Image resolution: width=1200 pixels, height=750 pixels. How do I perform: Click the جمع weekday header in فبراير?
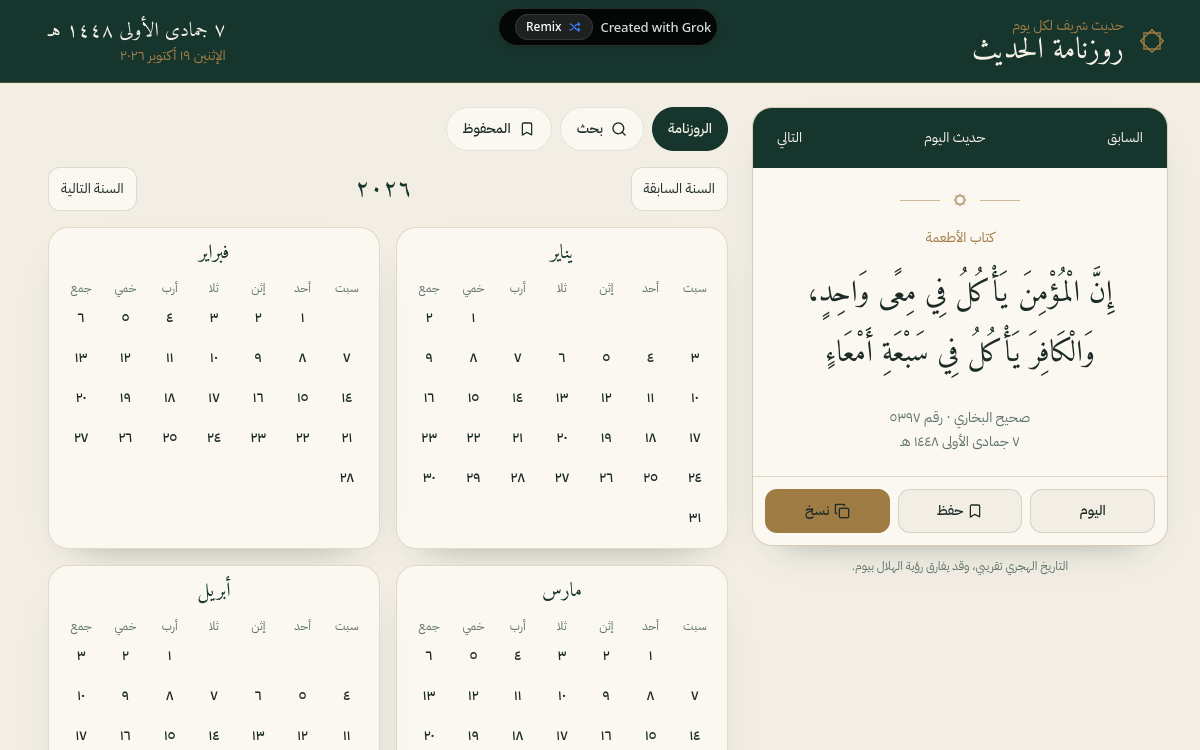pos(81,289)
